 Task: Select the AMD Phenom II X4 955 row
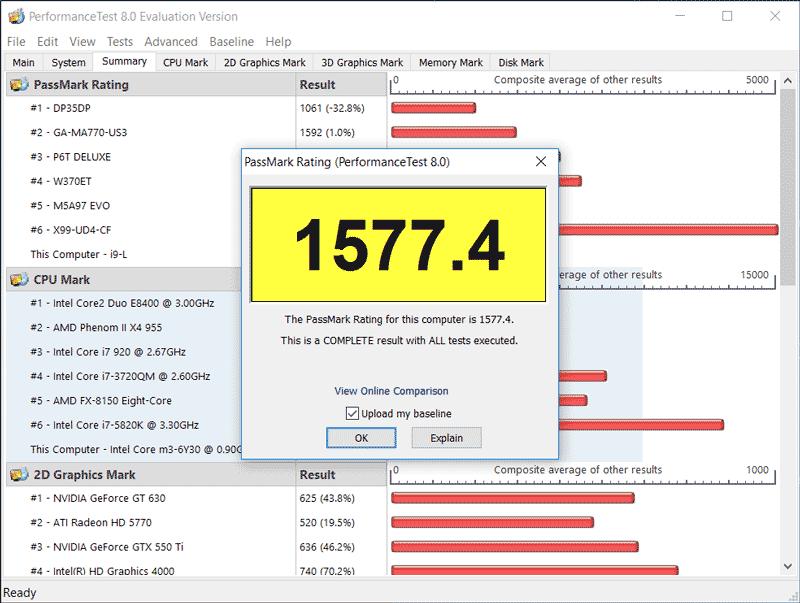[x=123, y=328]
